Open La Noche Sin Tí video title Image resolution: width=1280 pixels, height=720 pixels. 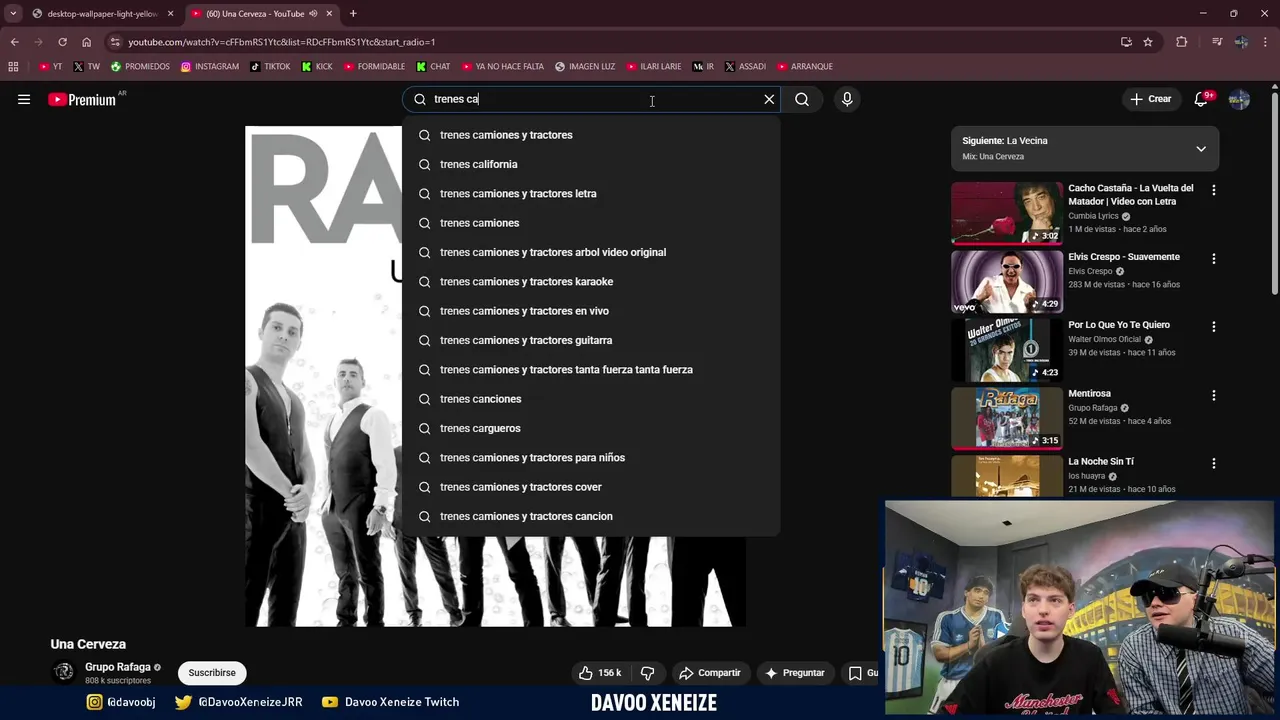1100,461
